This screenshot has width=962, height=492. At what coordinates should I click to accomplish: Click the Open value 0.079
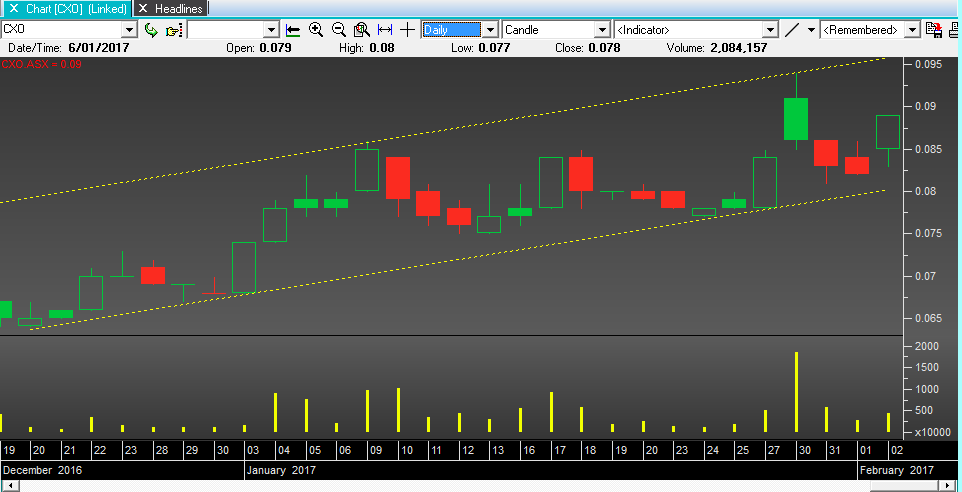click(275, 48)
